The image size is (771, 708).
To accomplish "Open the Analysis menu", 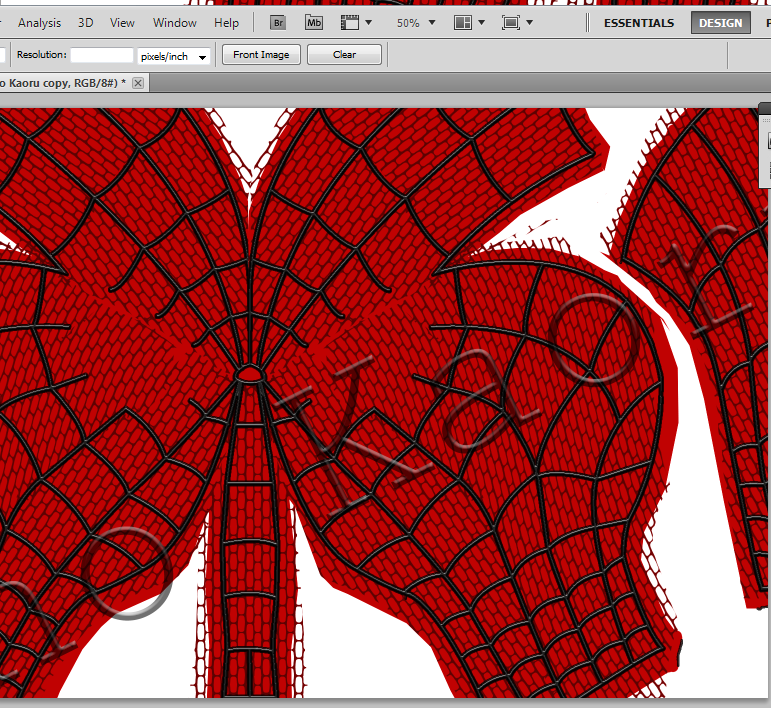I will (x=39, y=23).
